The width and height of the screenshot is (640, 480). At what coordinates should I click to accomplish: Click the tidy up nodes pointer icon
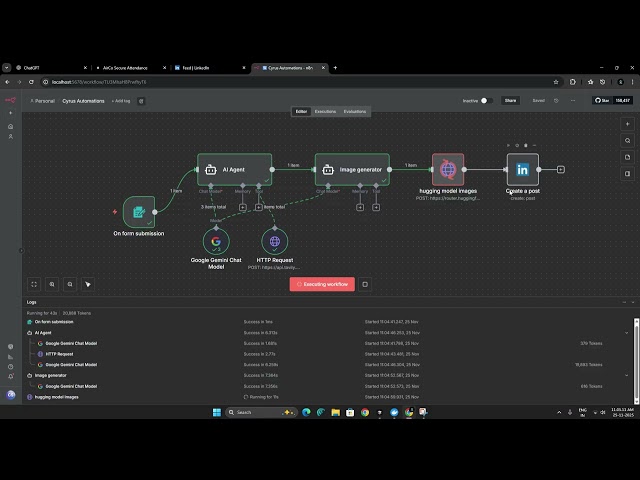[x=88, y=284]
